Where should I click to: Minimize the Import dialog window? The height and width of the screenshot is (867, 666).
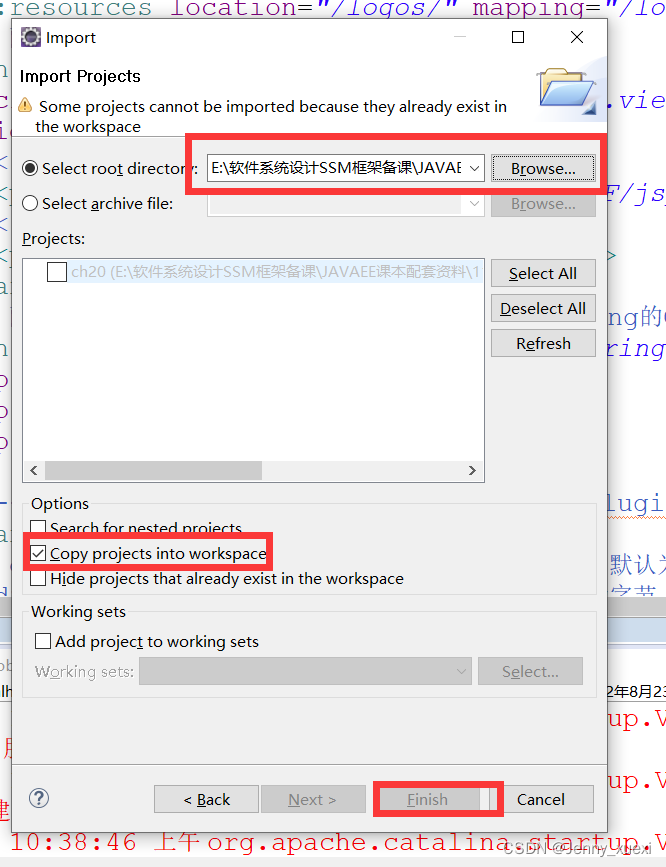click(460, 37)
